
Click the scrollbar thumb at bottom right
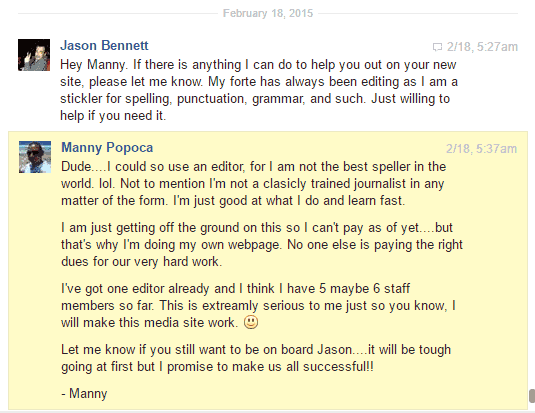click(x=532, y=396)
